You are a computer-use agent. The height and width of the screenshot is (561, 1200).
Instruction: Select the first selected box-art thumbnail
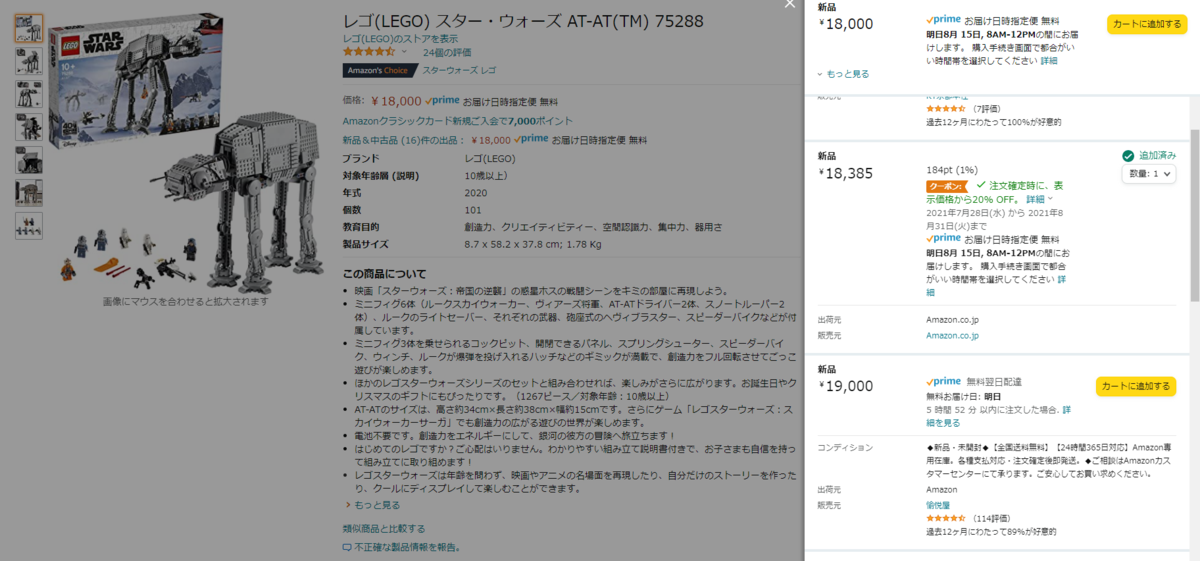coord(29,28)
